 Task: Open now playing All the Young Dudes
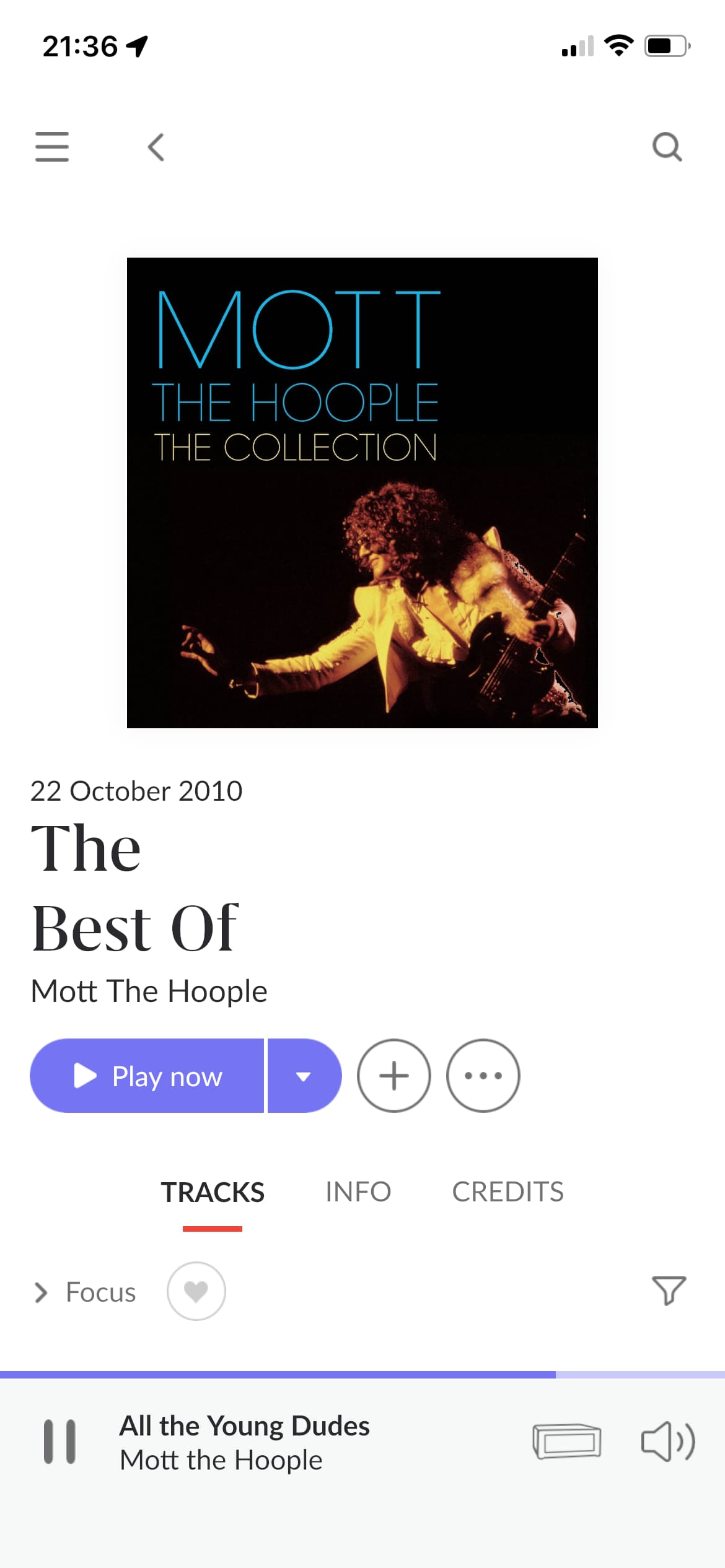(245, 1442)
